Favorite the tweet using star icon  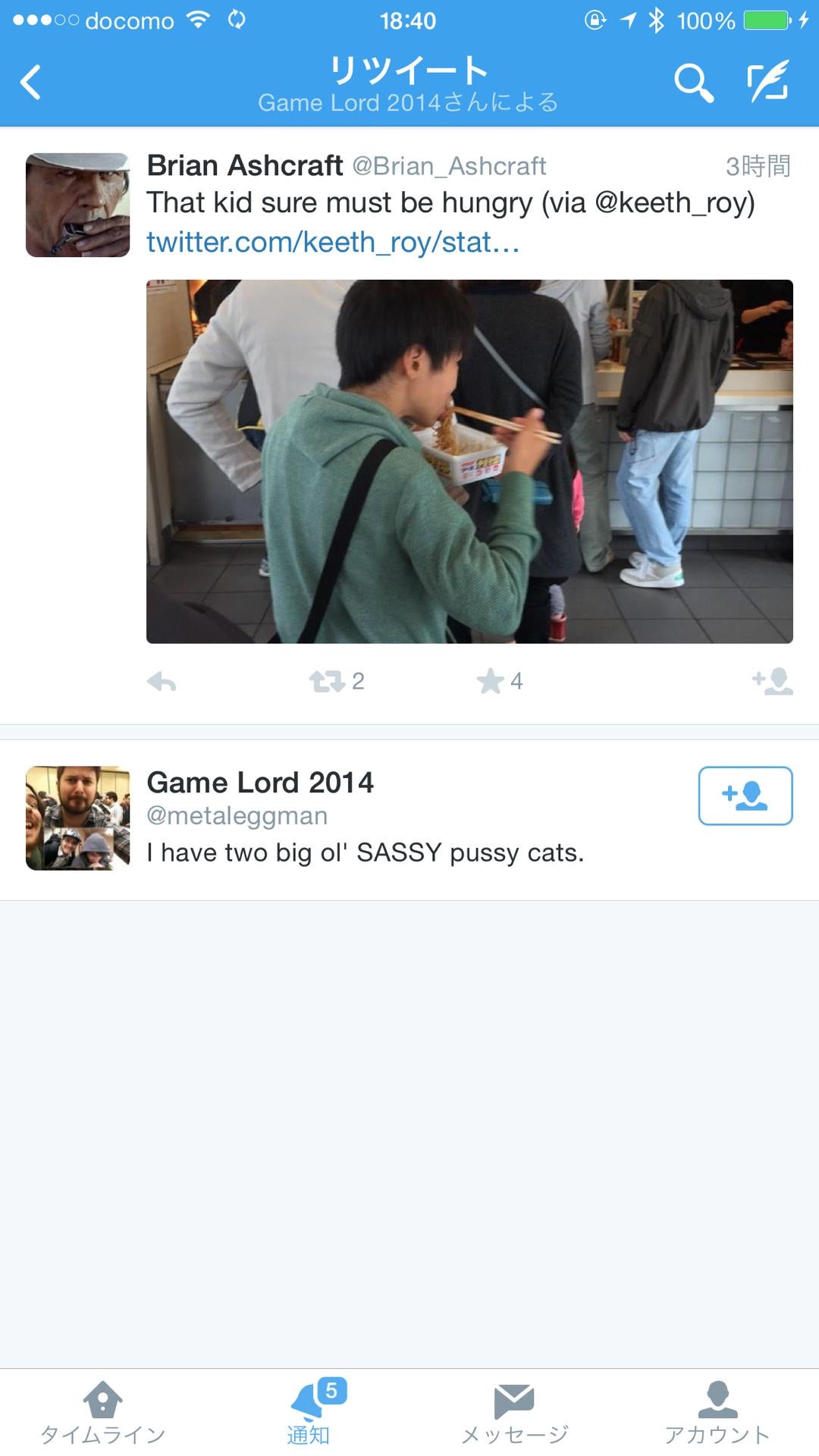[490, 681]
